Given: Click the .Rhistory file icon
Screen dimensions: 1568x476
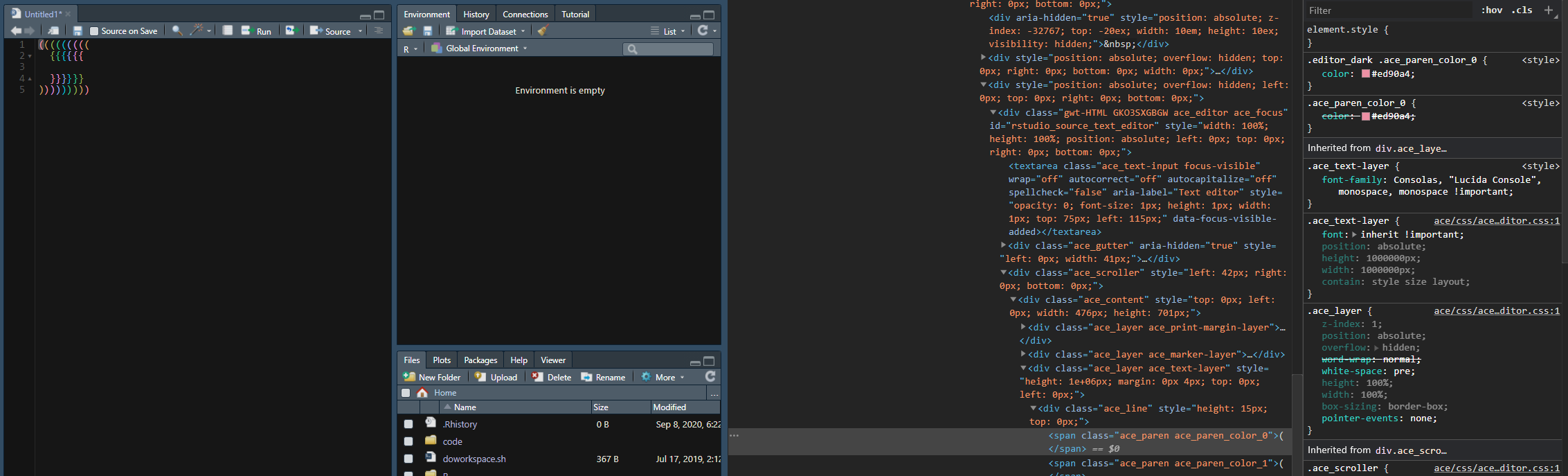Looking at the screenshot, I should click(431, 423).
